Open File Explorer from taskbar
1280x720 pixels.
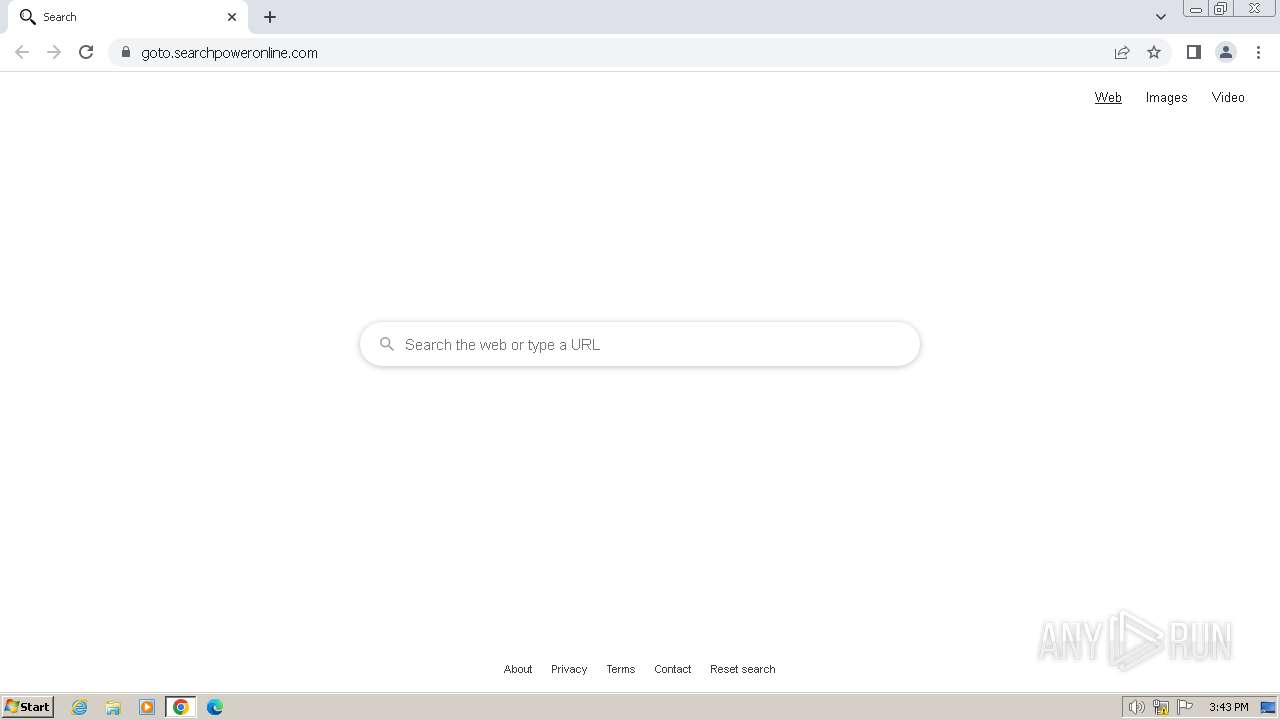coord(113,707)
